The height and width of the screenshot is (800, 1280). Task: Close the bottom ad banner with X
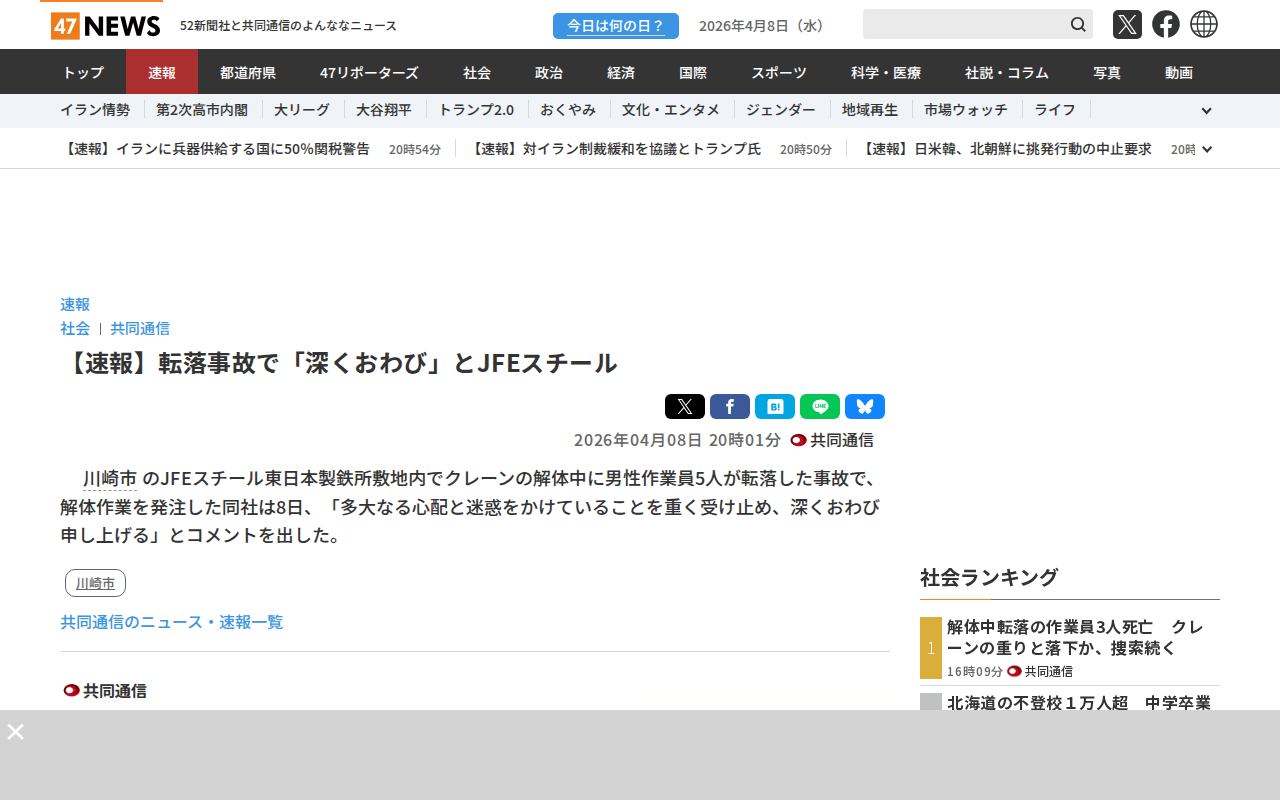[x=15, y=731]
